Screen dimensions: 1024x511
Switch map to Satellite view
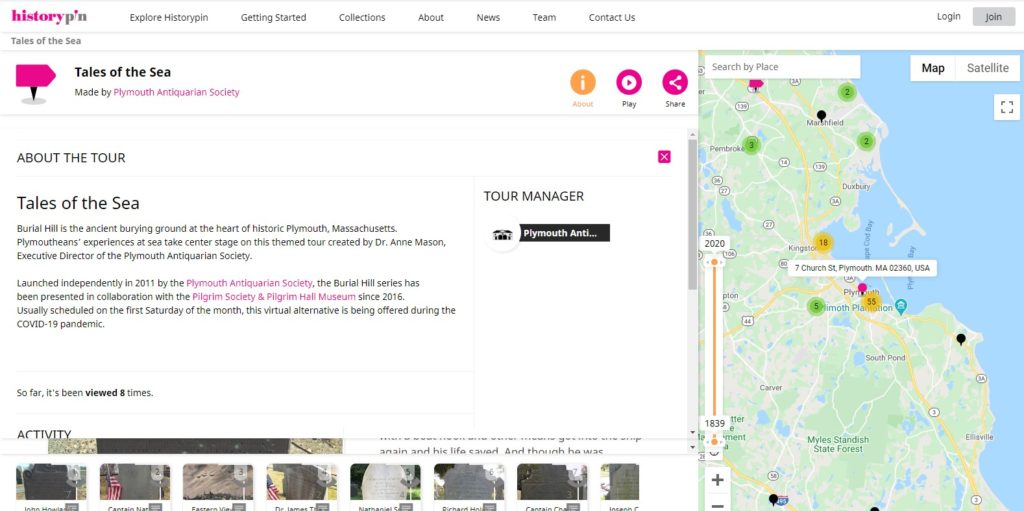[x=987, y=68]
